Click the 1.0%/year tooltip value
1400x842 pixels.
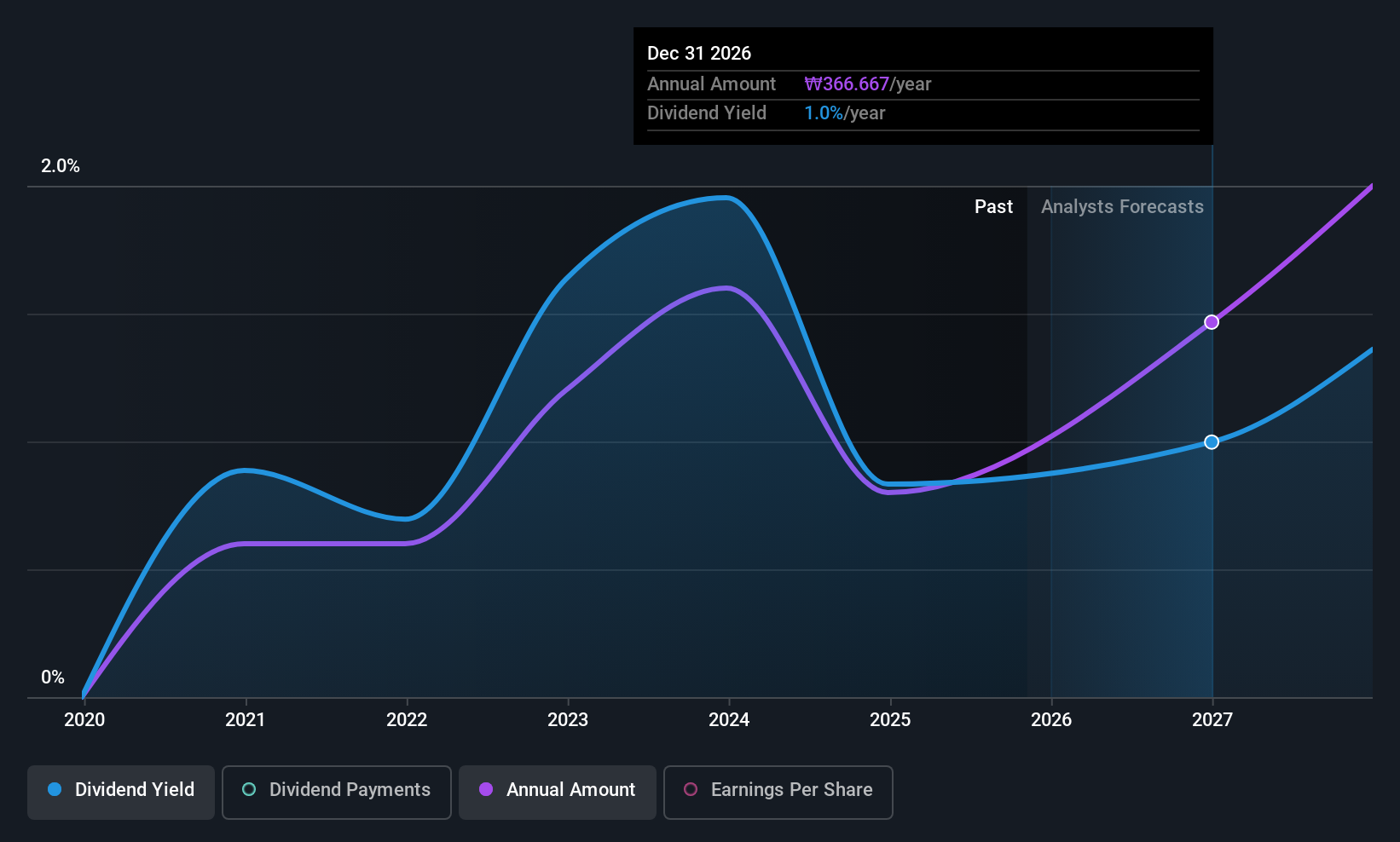[845, 113]
